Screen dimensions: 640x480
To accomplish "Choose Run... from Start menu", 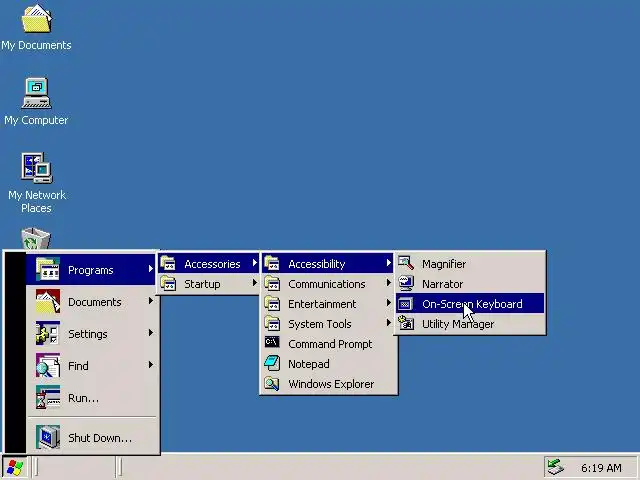I will (91, 397).
